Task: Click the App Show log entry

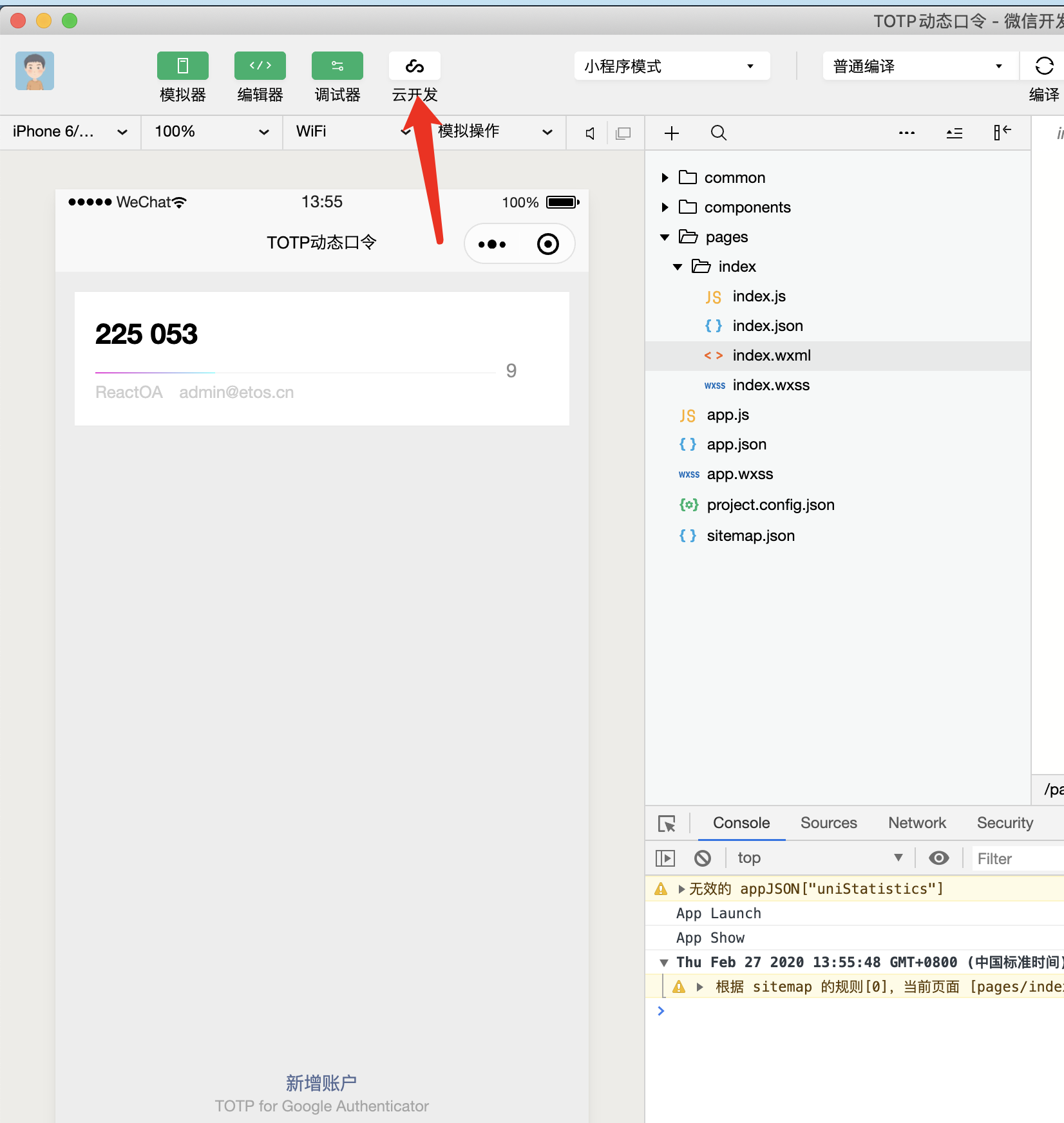Action: tap(710, 938)
